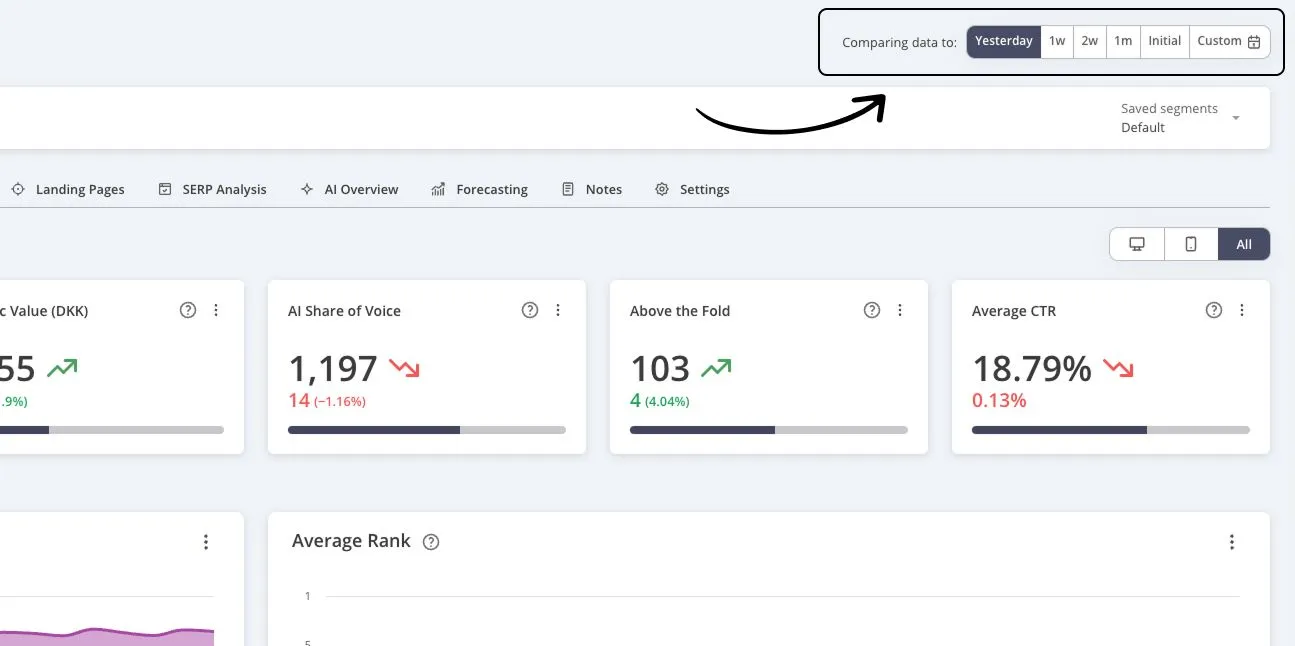Open the menu on the Value (DKK) card
The width and height of the screenshot is (1295, 646).
point(216,311)
